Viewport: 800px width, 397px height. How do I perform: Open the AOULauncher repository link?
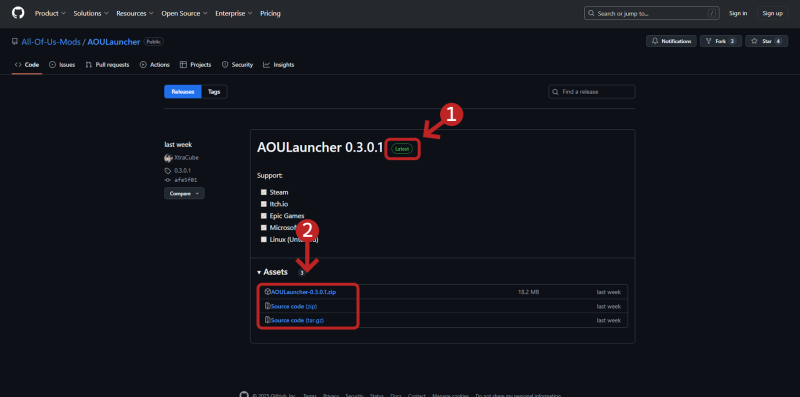[114, 42]
